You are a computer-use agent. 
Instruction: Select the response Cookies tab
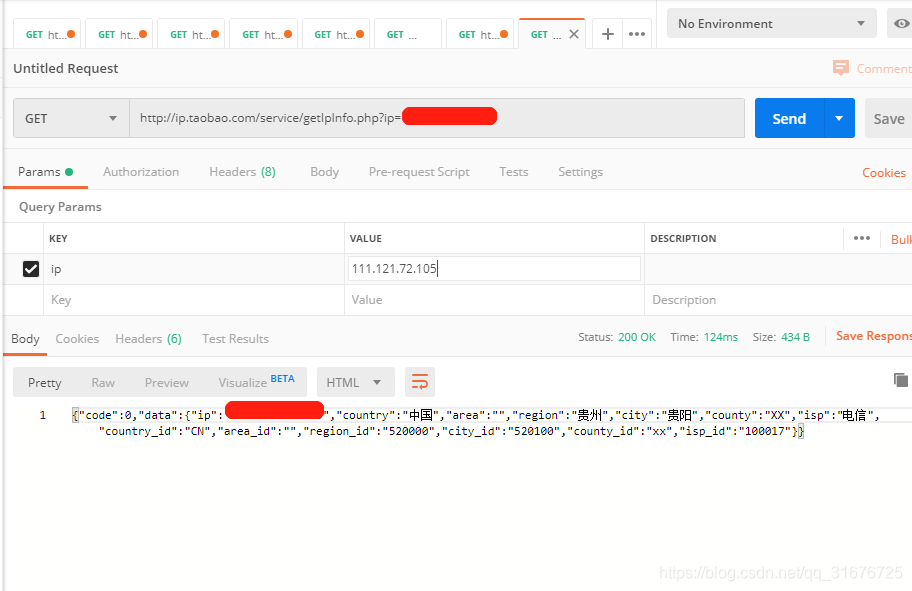click(x=77, y=339)
